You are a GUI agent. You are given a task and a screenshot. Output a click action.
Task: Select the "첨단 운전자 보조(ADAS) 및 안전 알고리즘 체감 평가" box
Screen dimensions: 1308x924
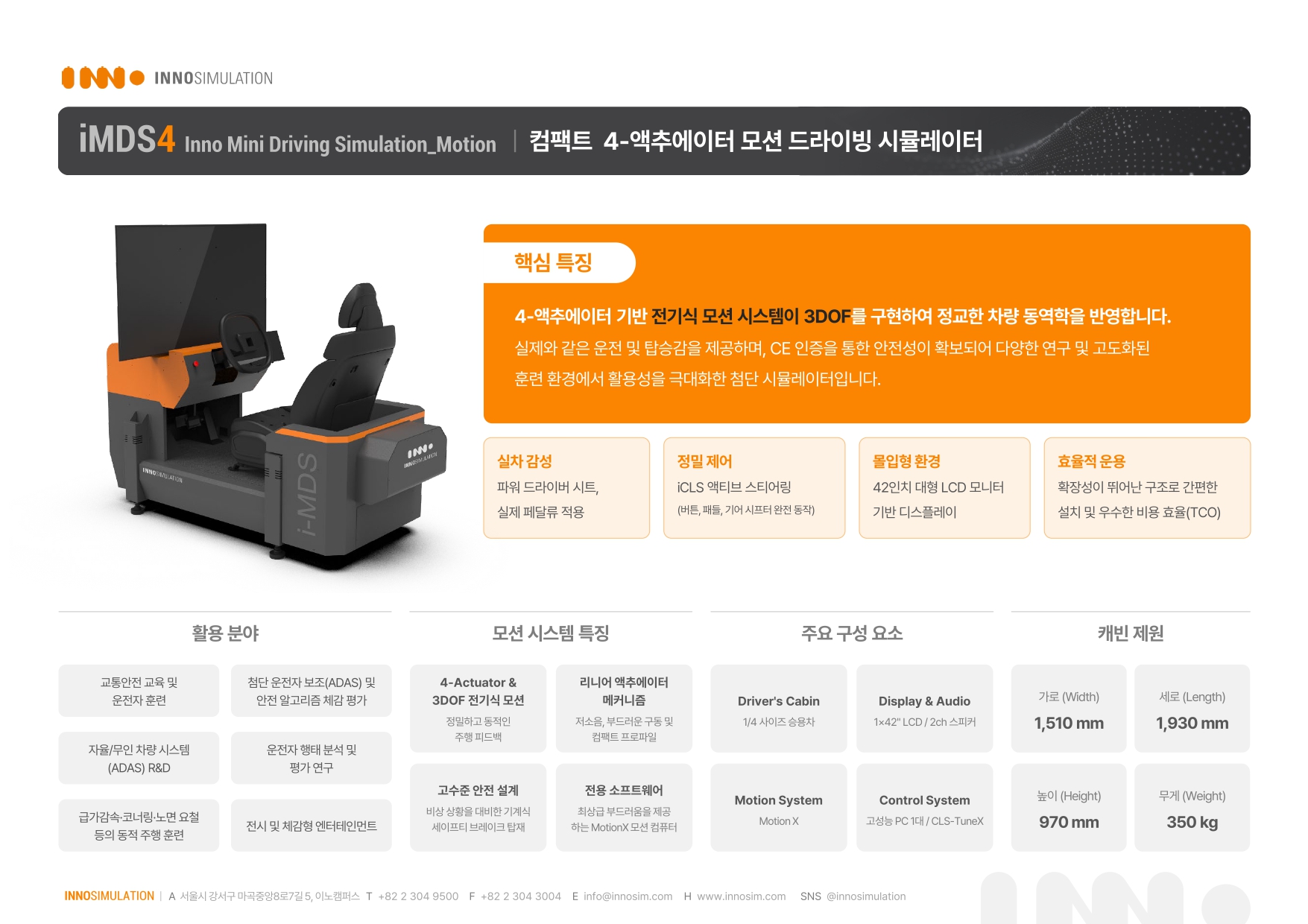pos(312,691)
